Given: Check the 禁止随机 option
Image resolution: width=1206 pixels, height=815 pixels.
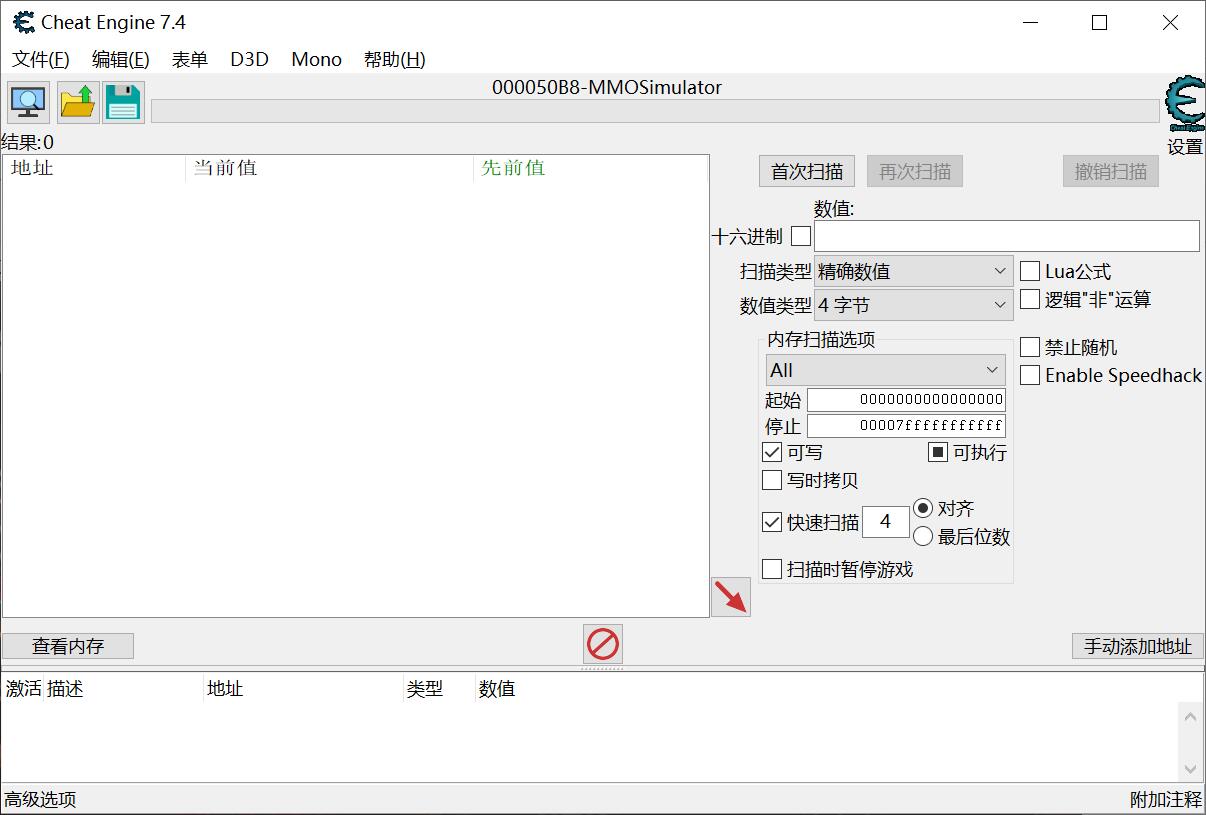Looking at the screenshot, I should (x=1030, y=347).
